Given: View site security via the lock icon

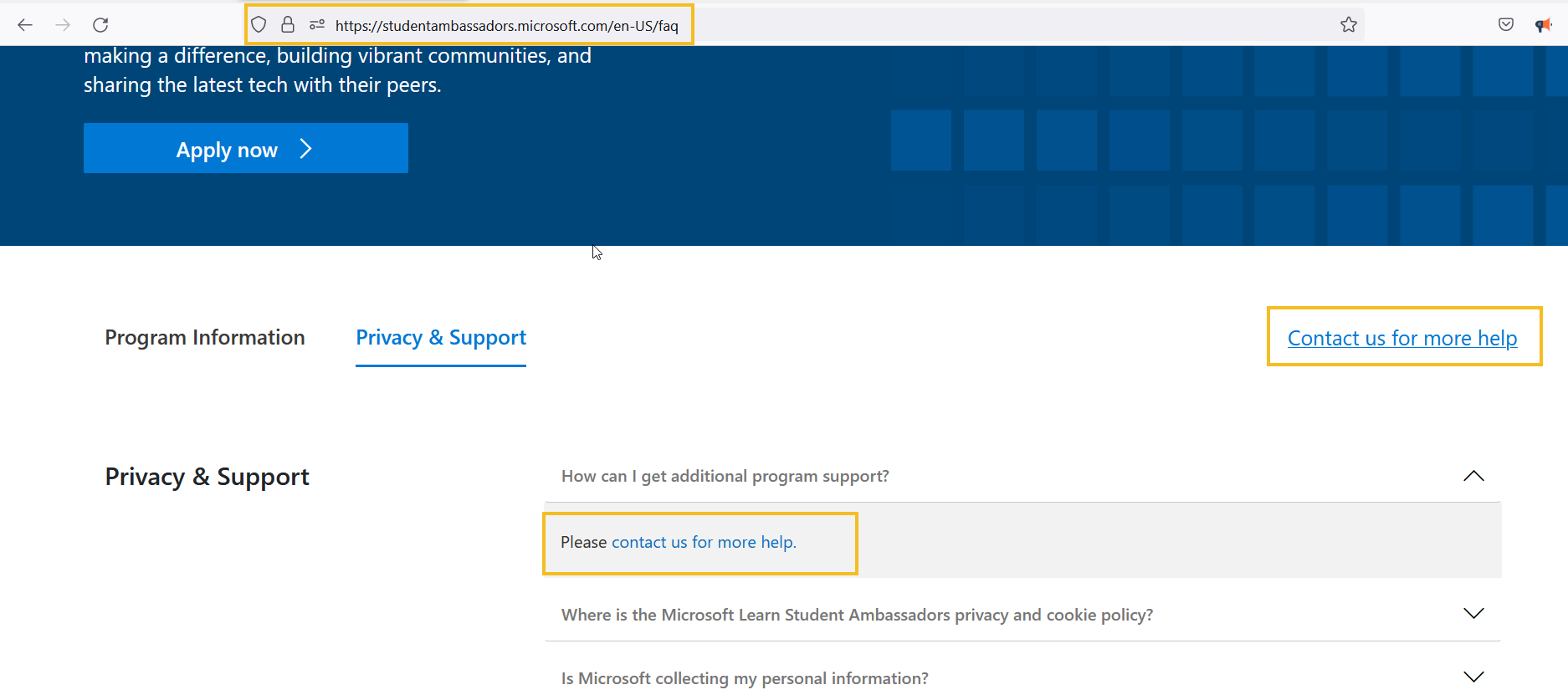Looking at the screenshot, I should (288, 24).
